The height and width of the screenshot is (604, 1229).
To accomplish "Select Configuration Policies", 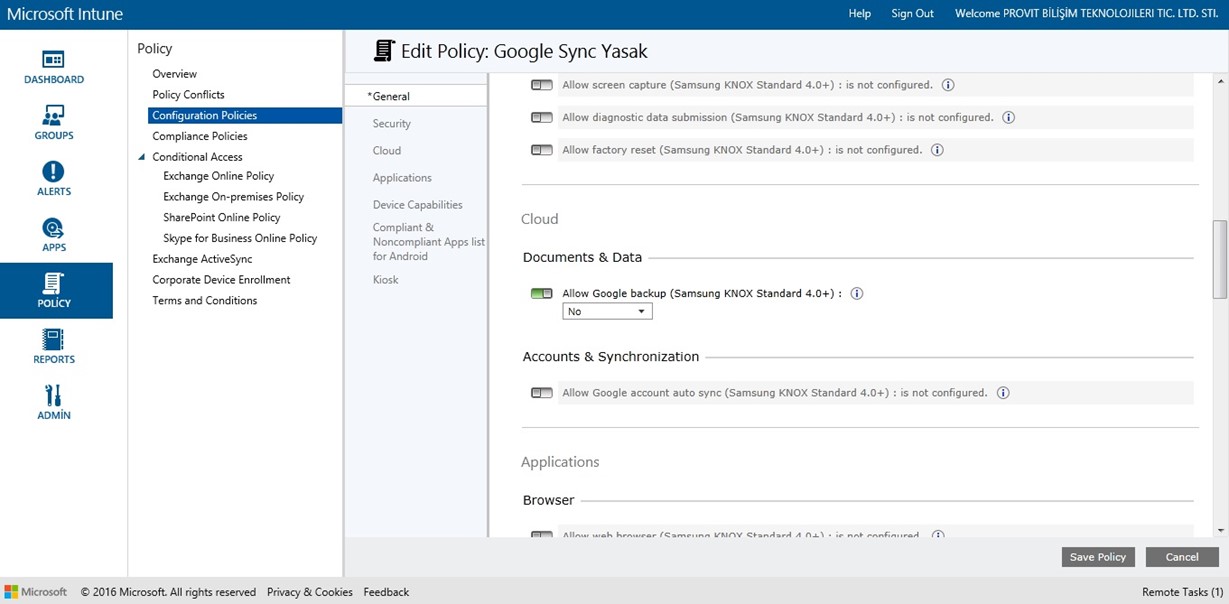I will [244, 116].
